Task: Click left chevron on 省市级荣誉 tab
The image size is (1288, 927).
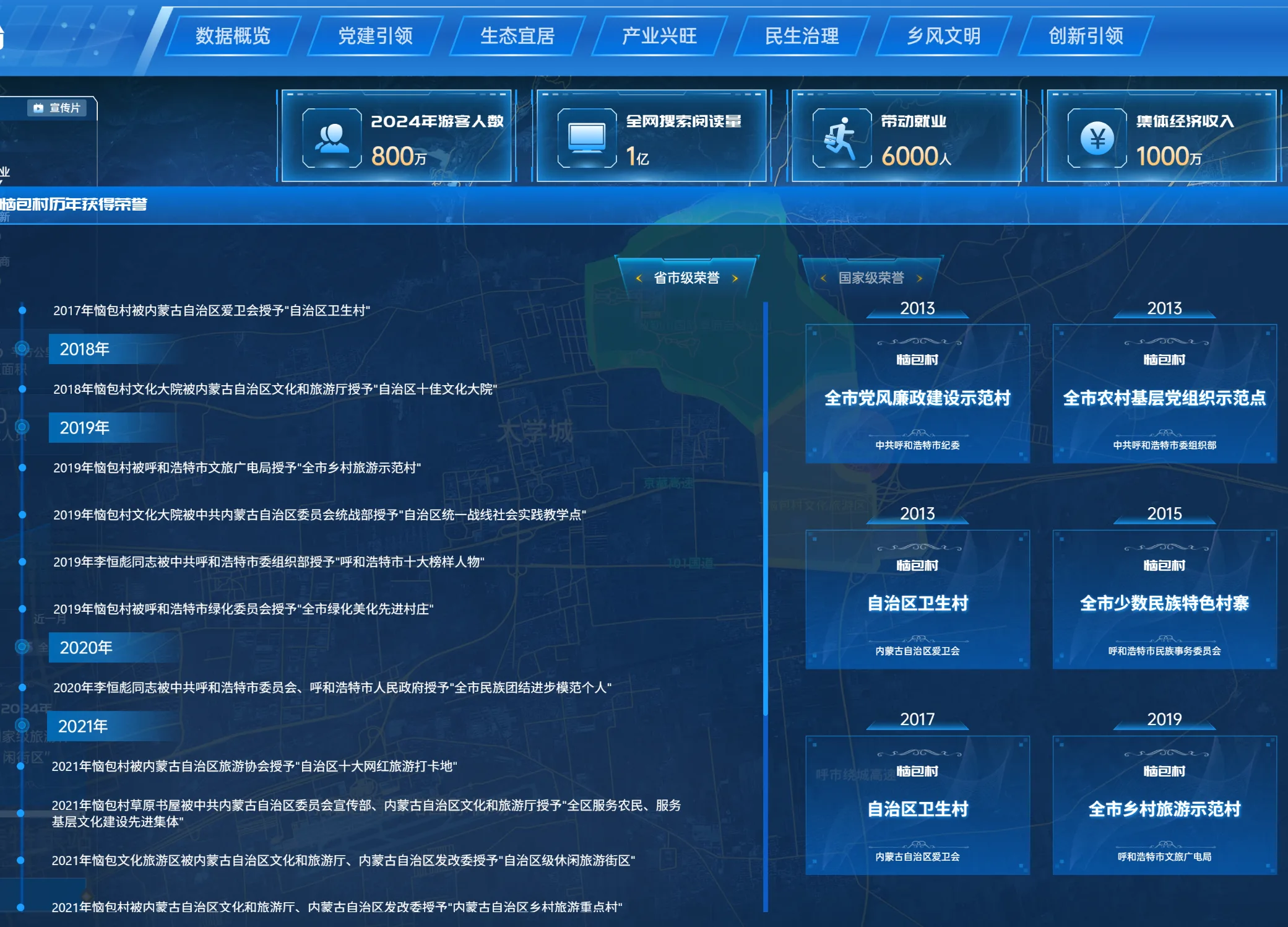Action: point(639,278)
